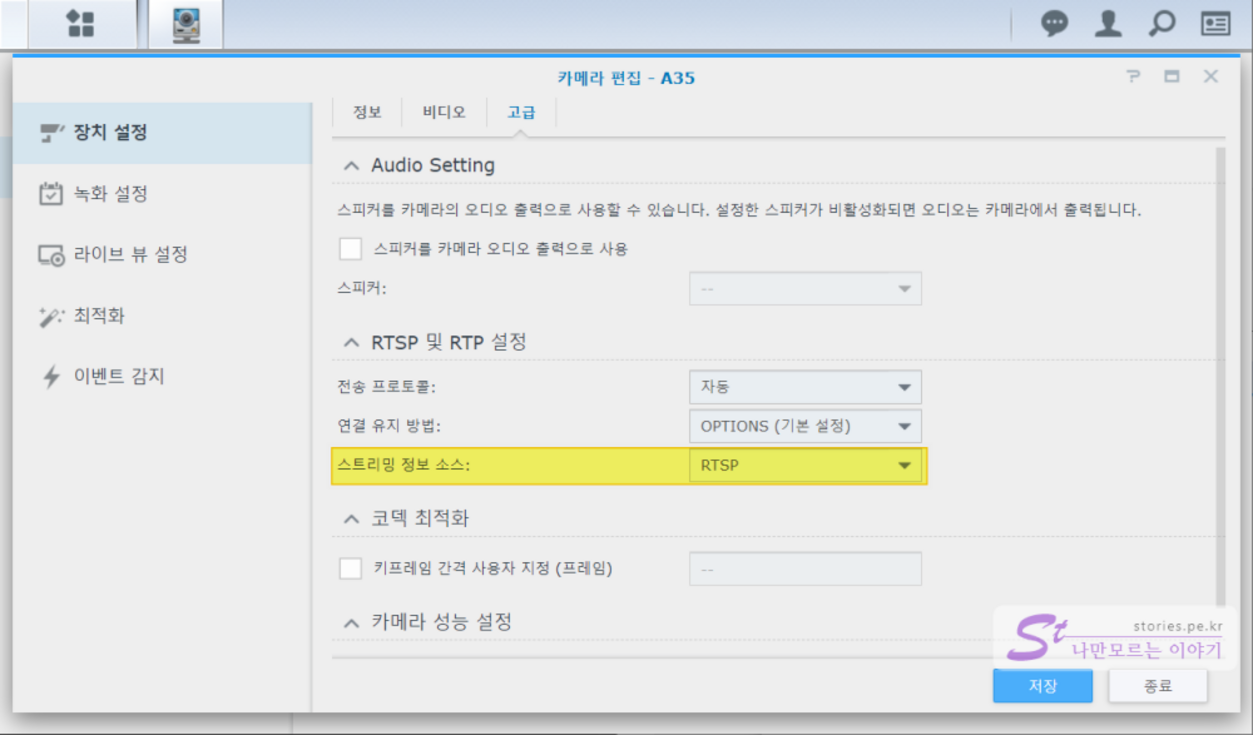Click the 저장 save button
Screen dimensions: 1253x735
tap(1042, 686)
